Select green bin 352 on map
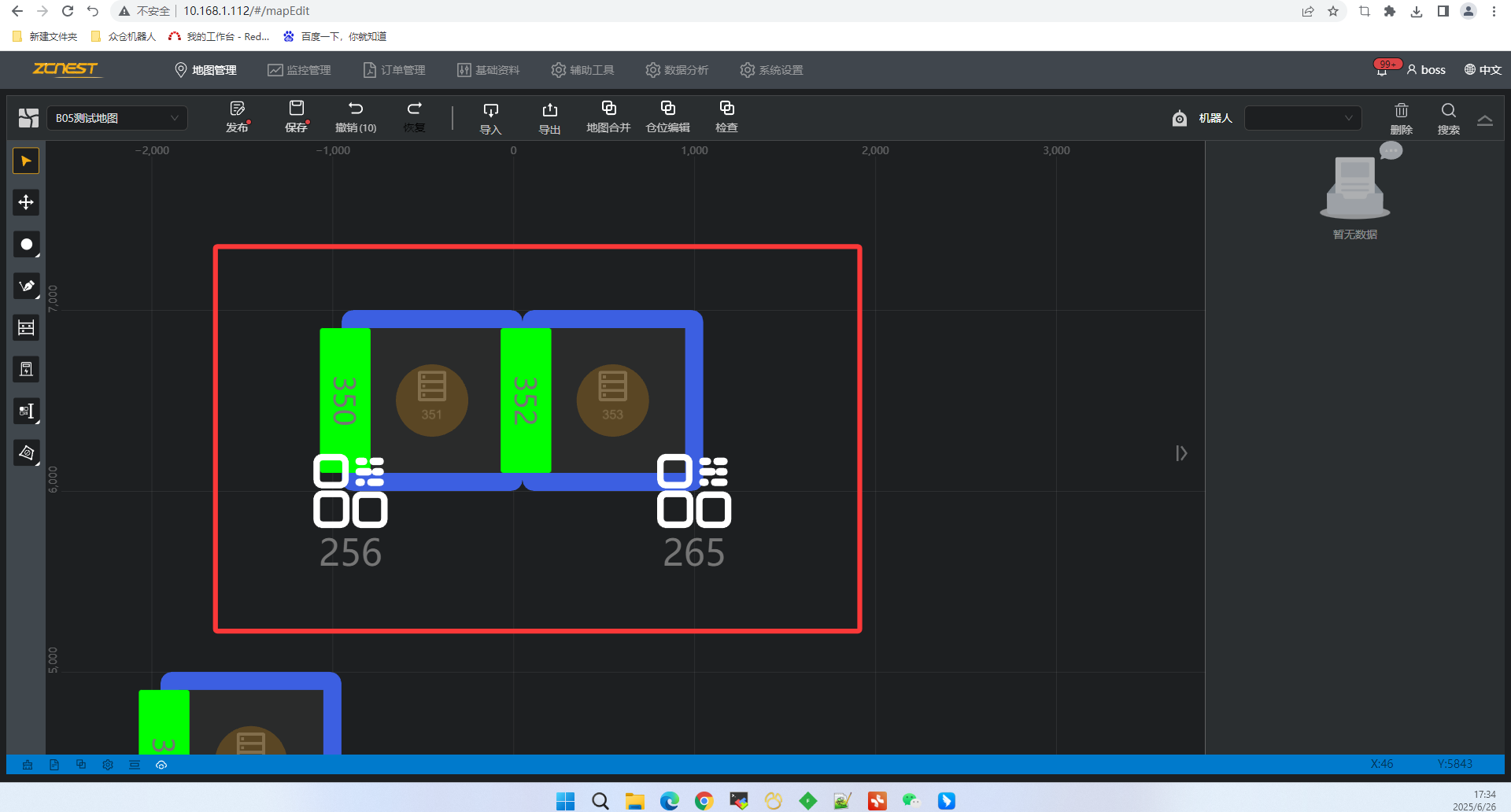This screenshot has height=812, width=1511. pos(526,400)
